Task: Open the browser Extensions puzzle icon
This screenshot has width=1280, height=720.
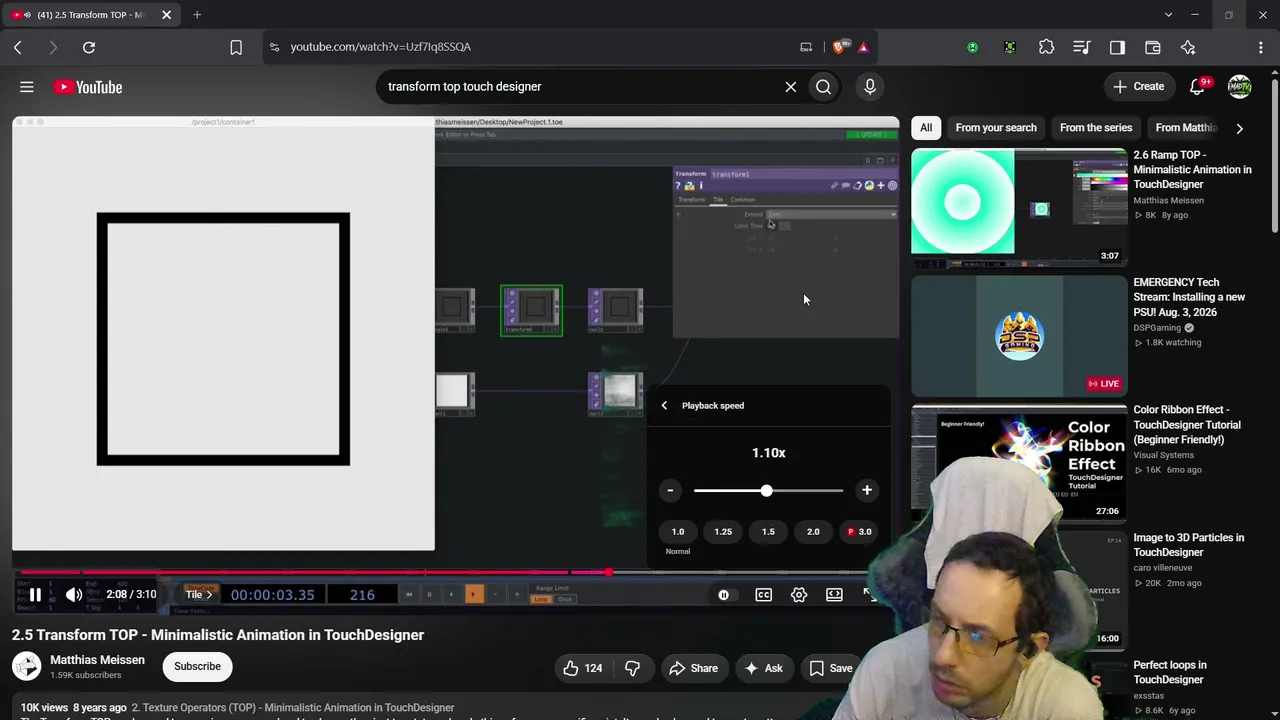Action: coord(1046,47)
